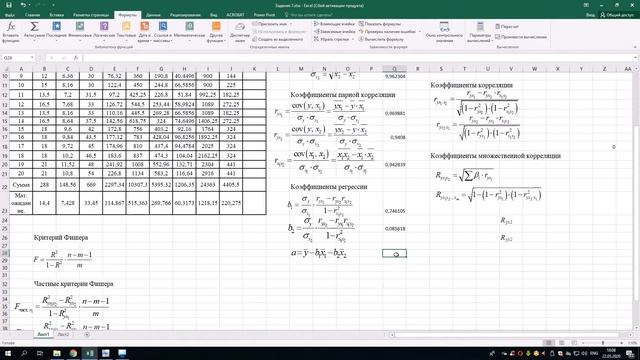Viewport: 640px width, 360px height.
Task: Click Create from Selection
Action: pyautogui.click(x=278, y=39)
